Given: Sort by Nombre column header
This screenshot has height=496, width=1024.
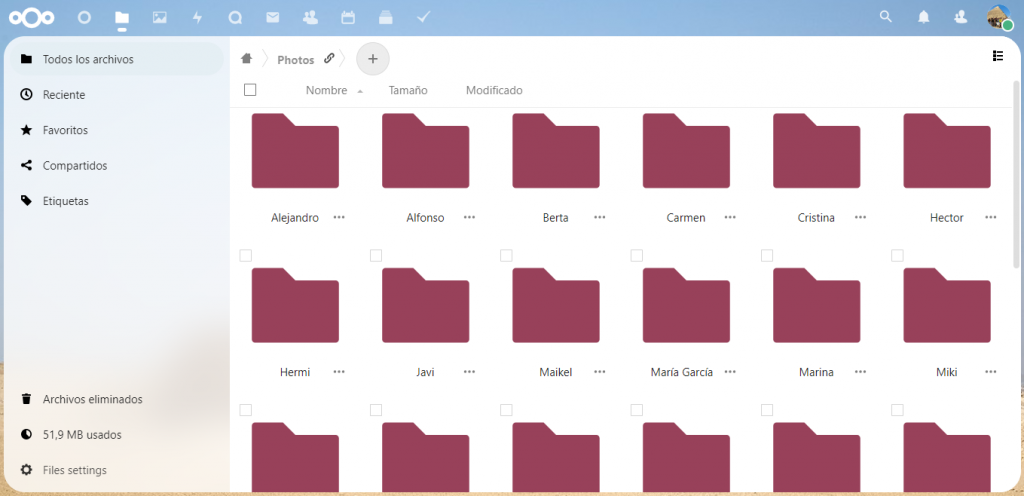Looking at the screenshot, I should 327,91.
